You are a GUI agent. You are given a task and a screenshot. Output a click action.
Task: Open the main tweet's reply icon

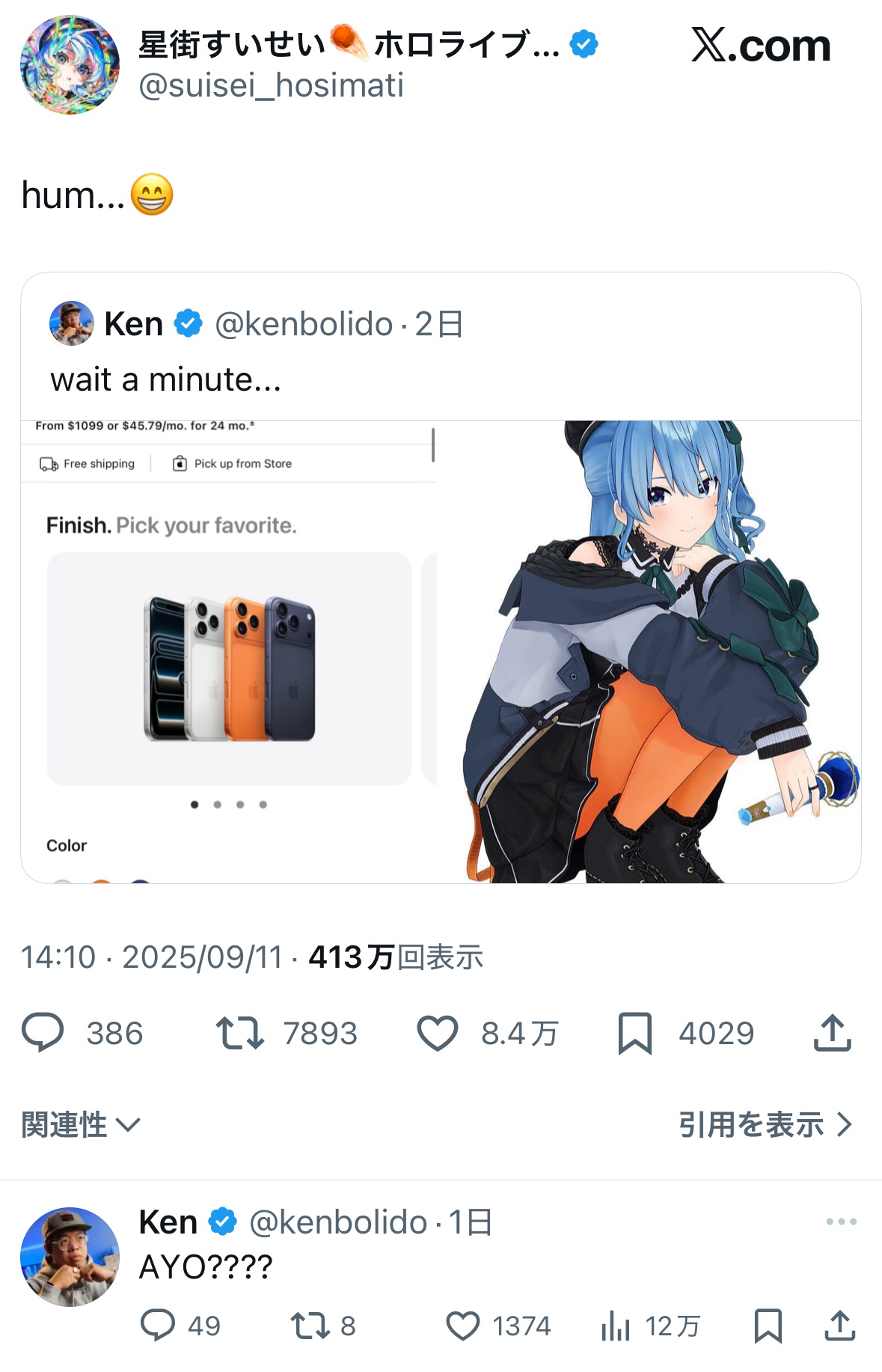coord(43,1033)
